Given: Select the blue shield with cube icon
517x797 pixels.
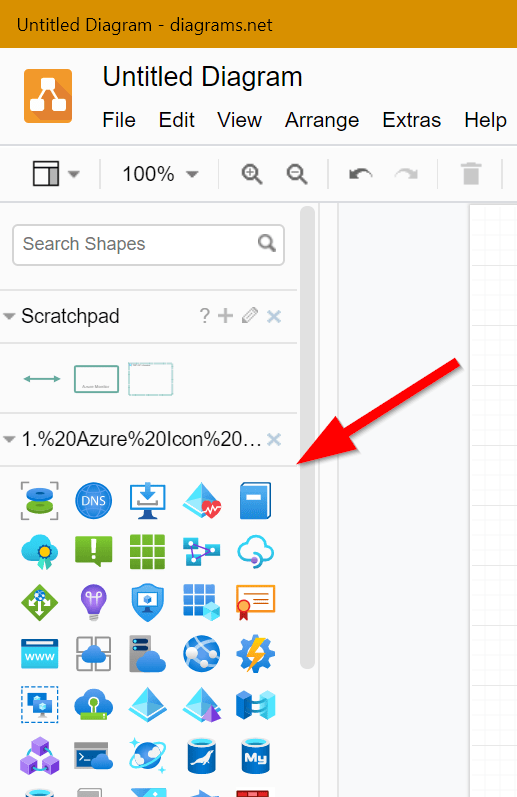Looking at the screenshot, I should point(147,602).
